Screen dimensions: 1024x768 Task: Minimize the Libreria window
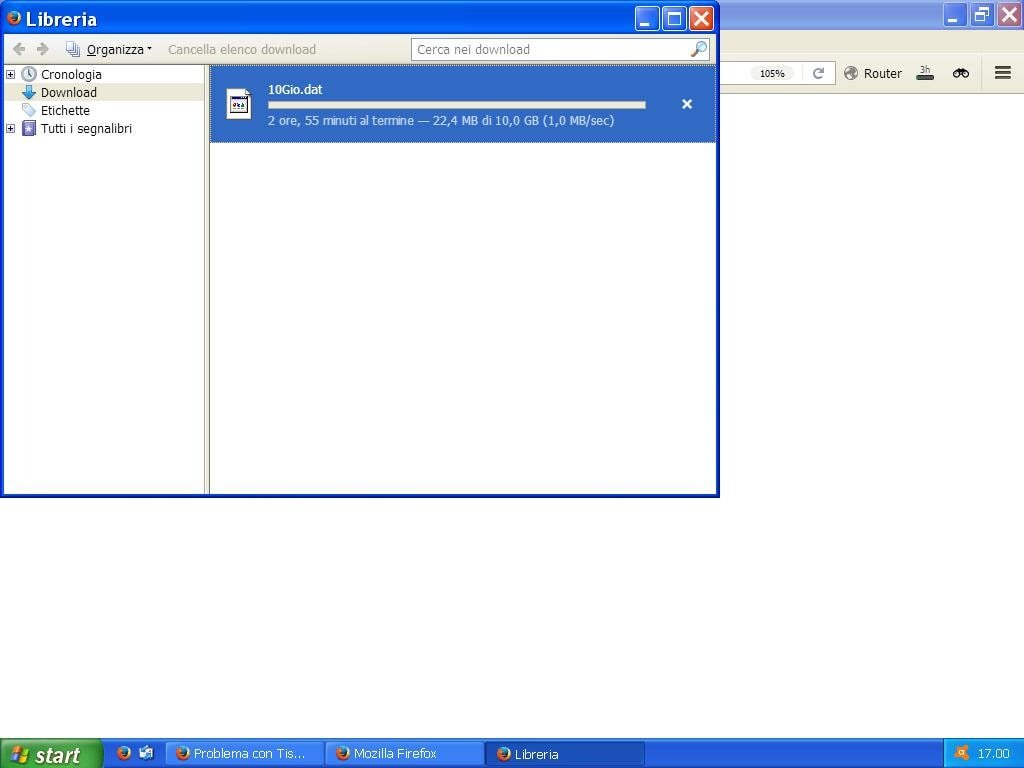[647, 18]
